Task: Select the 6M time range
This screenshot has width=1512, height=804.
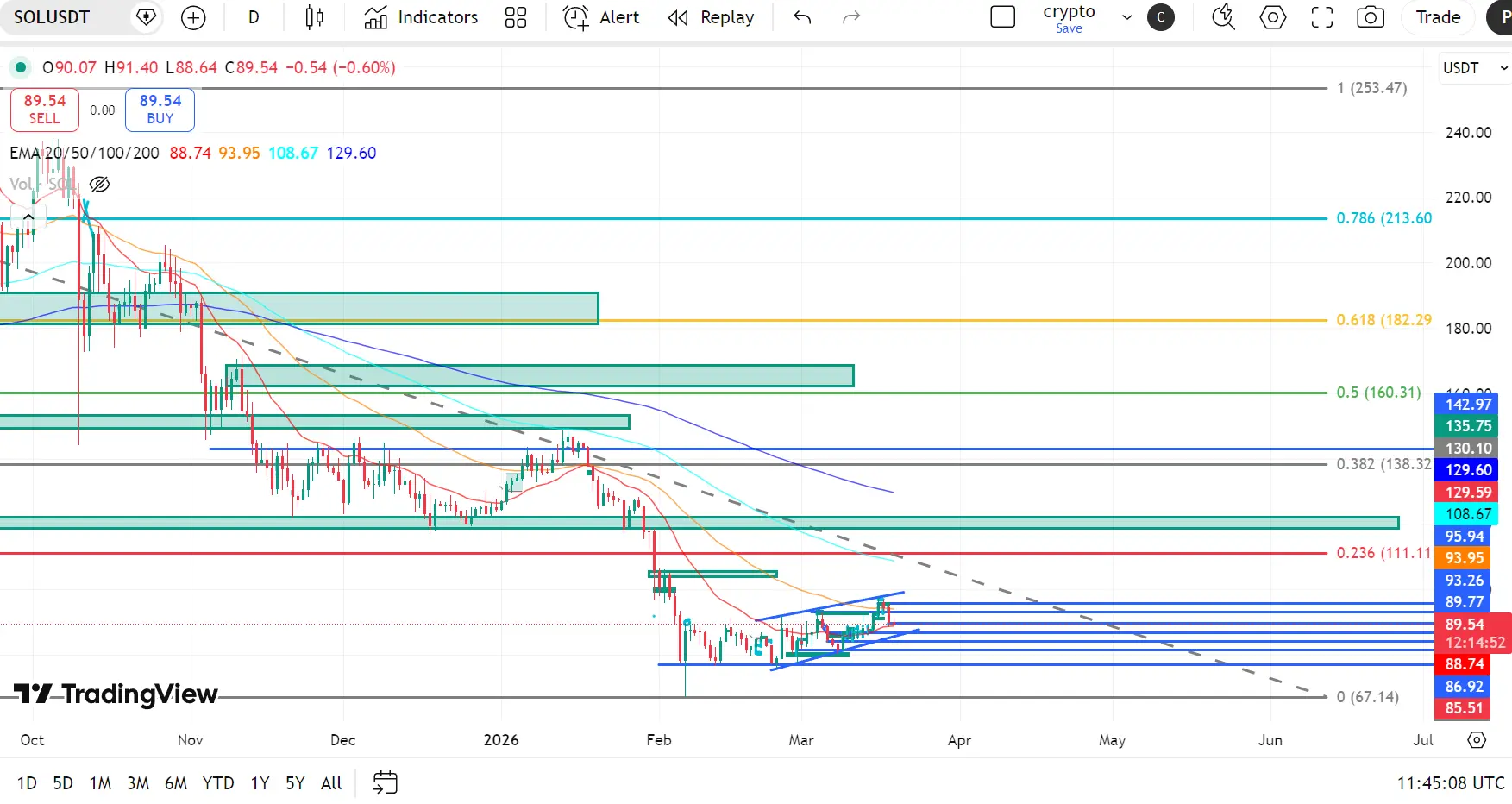Action: pos(176,783)
